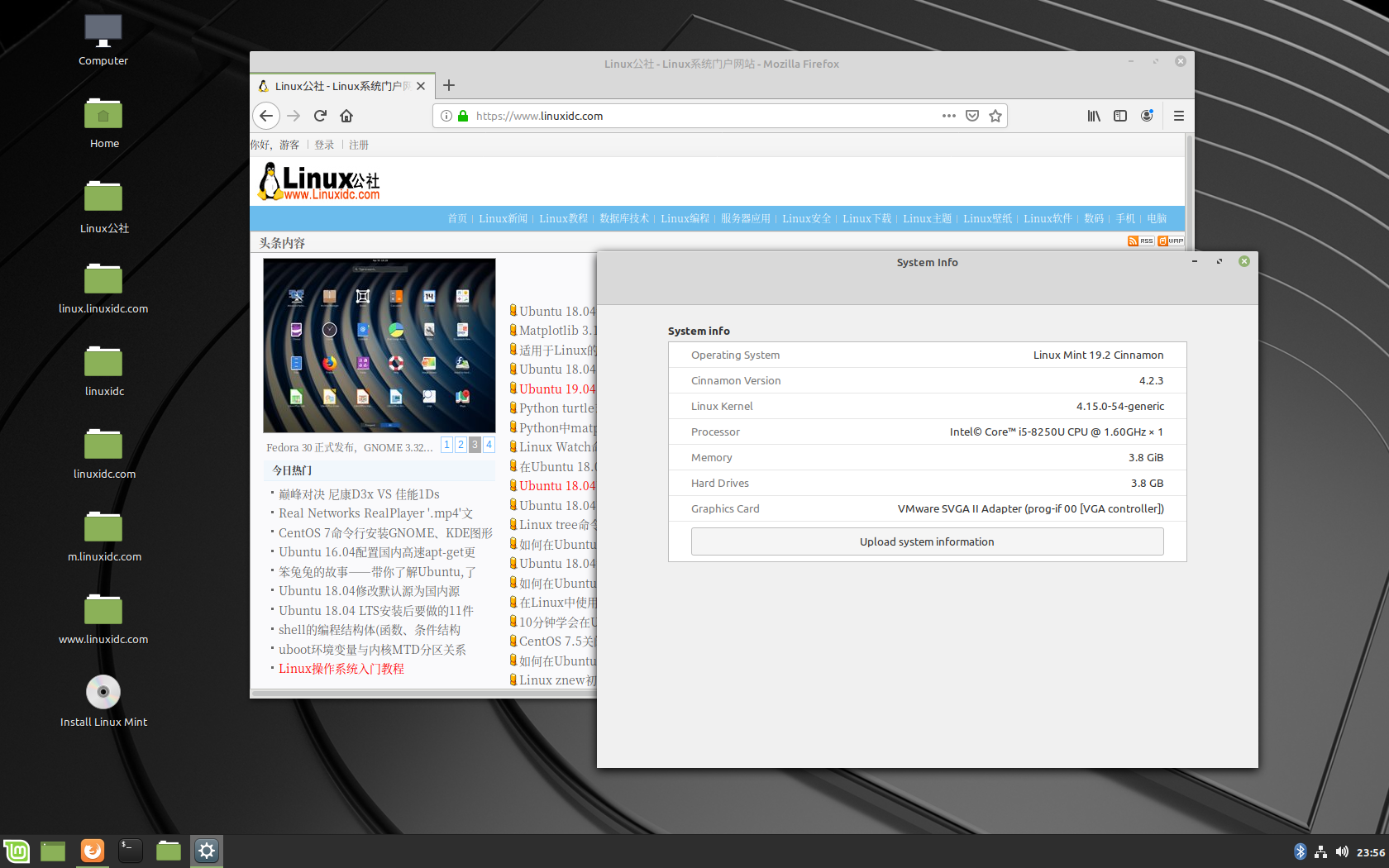Viewport: 1389px width, 868px height.
Task: Select m.linuxidc.com desktop folder
Action: pyautogui.click(x=104, y=537)
